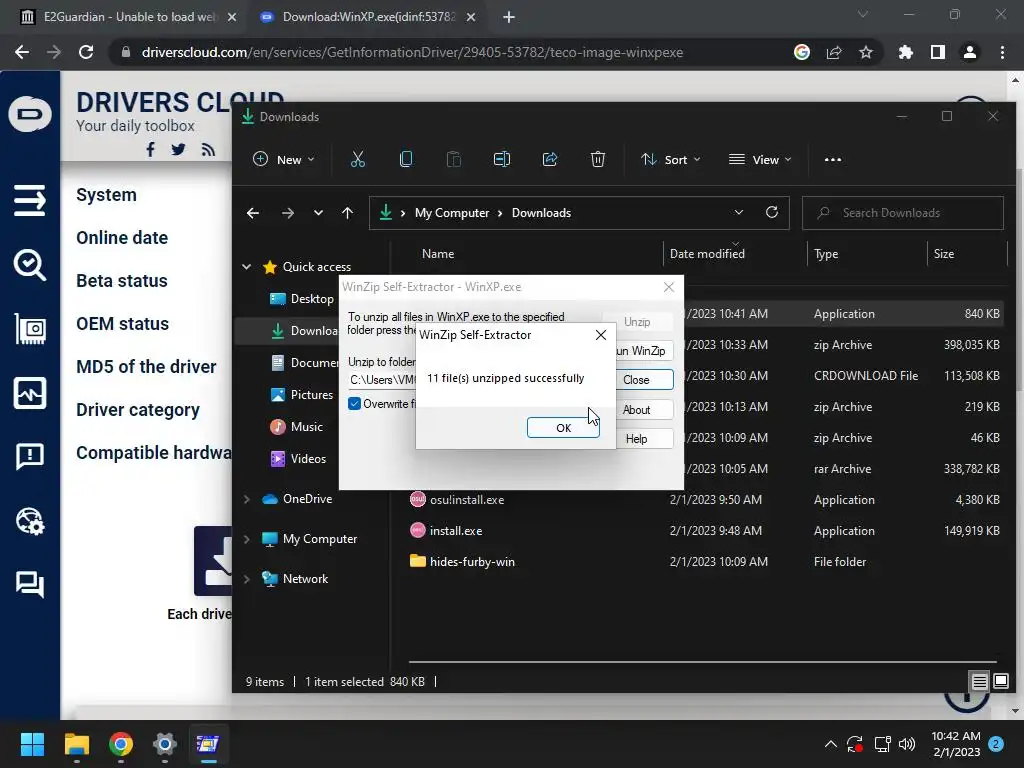Open the Chrome profile icon
The height and width of the screenshot is (768, 1024).
(x=970, y=52)
